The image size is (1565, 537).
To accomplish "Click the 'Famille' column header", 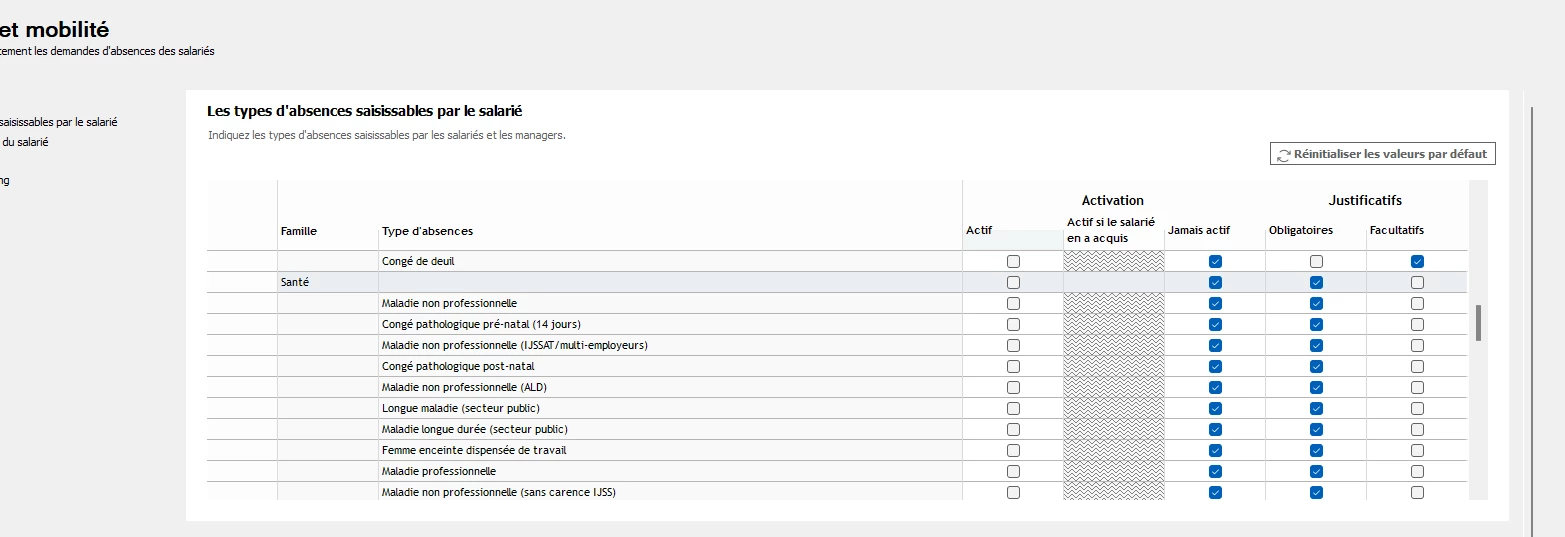I will [298, 231].
